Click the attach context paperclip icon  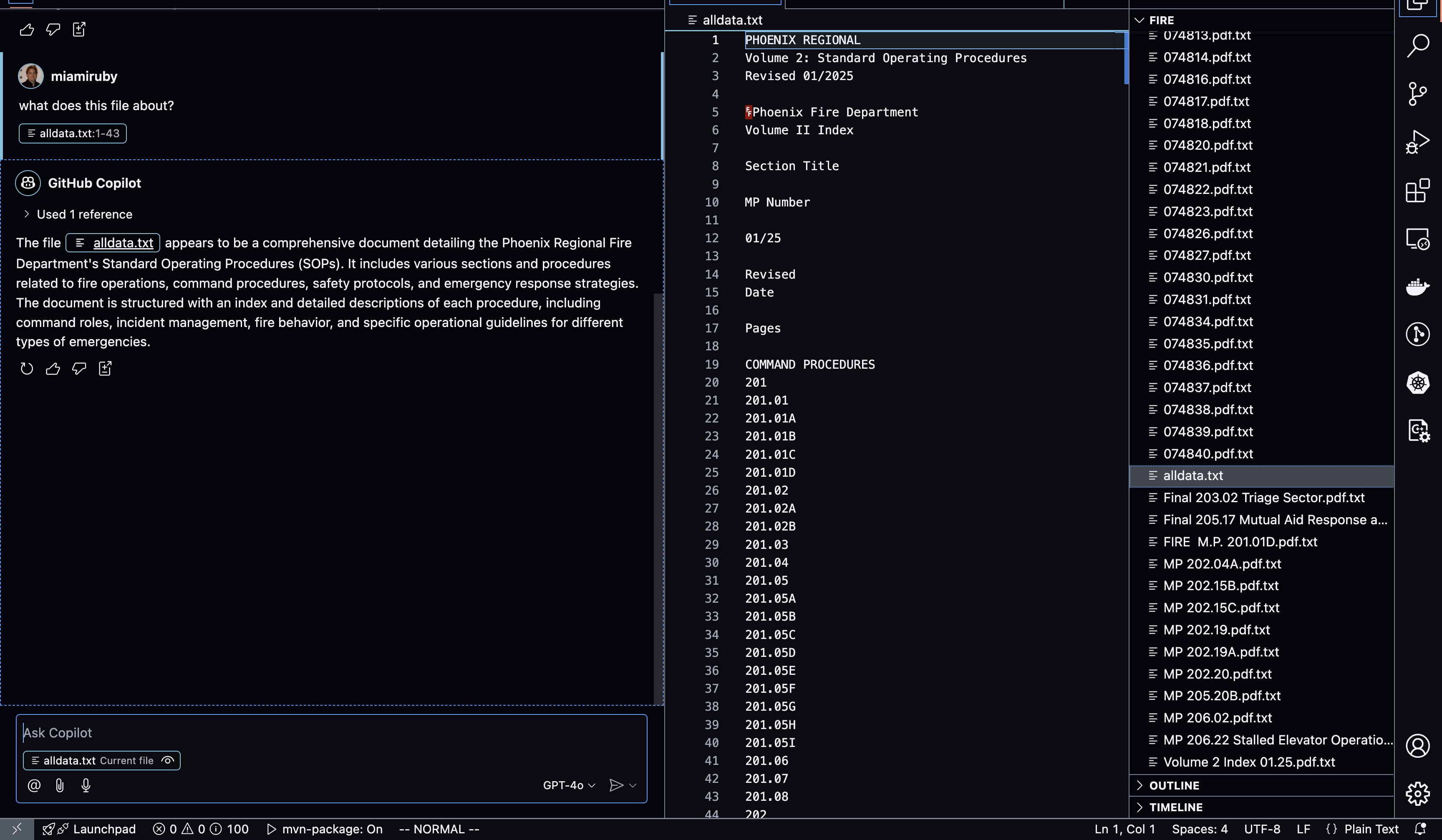pyautogui.click(x=60, y=785)
